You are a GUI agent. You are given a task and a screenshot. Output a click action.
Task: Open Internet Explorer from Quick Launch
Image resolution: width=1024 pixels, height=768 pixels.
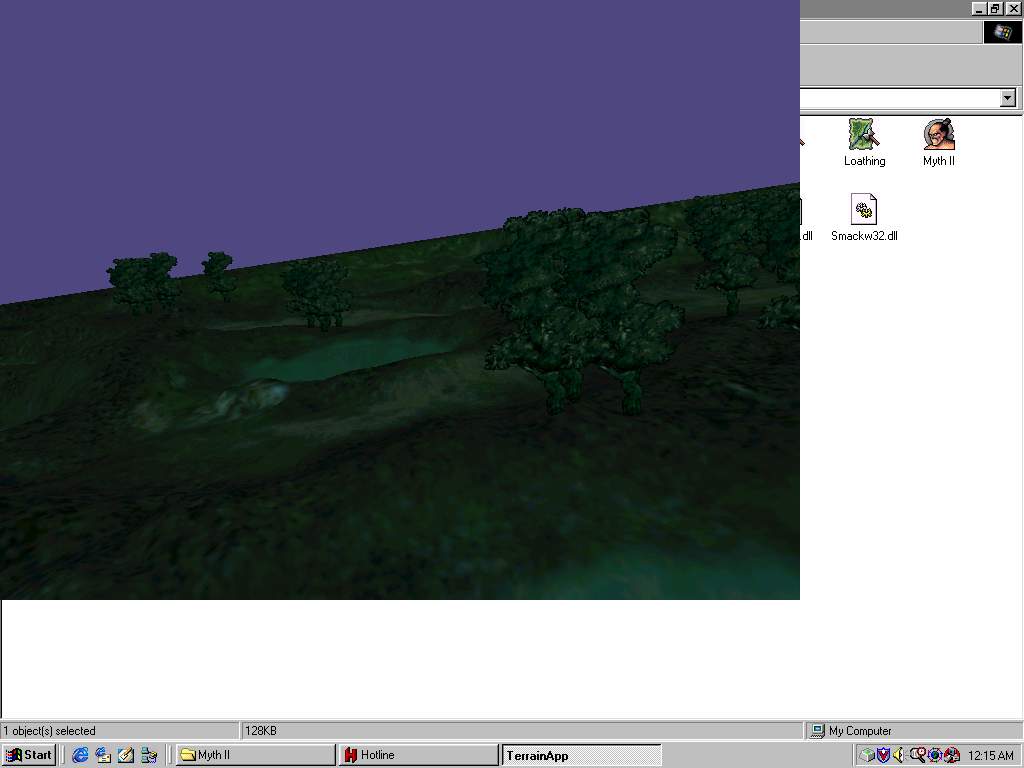pyautogui.click(x=80, y=755)
